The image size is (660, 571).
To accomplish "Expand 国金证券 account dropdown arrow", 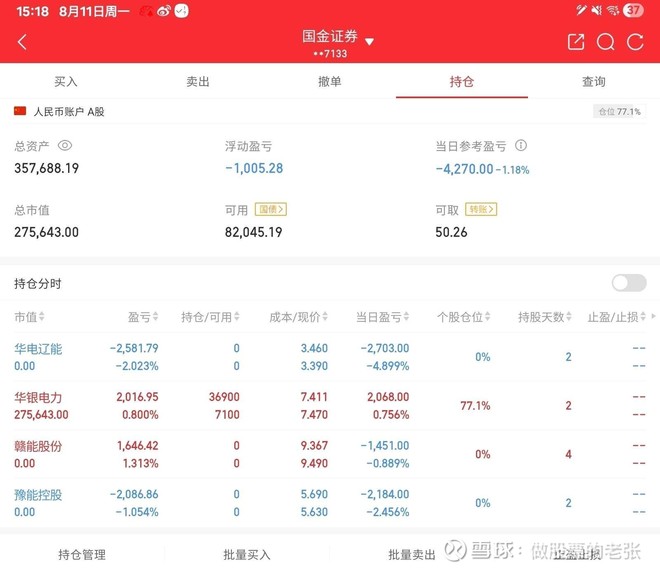I will pos(369,42).
